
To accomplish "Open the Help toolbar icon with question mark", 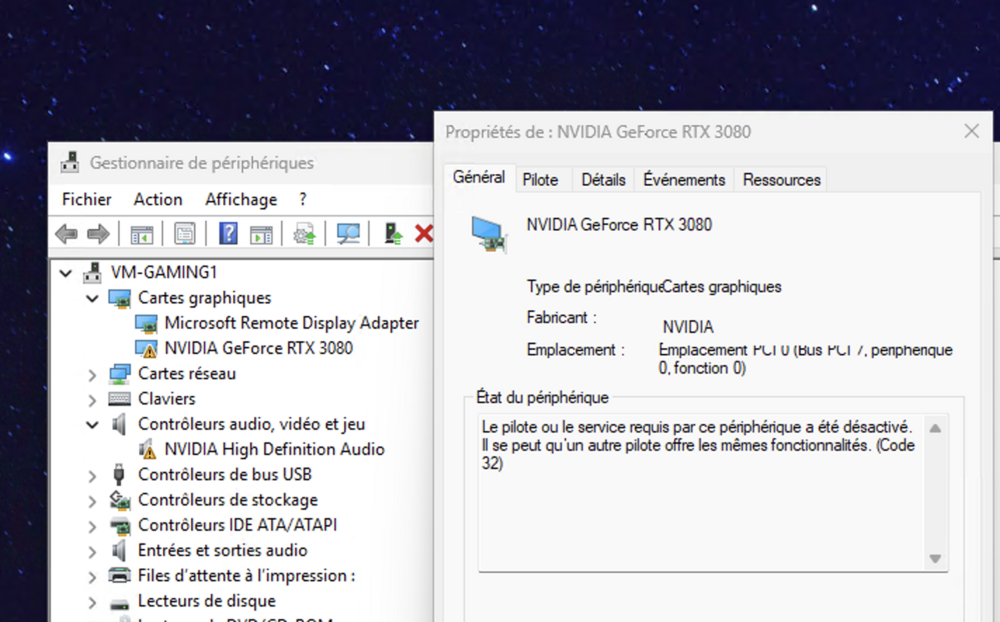I will [228, 233].
